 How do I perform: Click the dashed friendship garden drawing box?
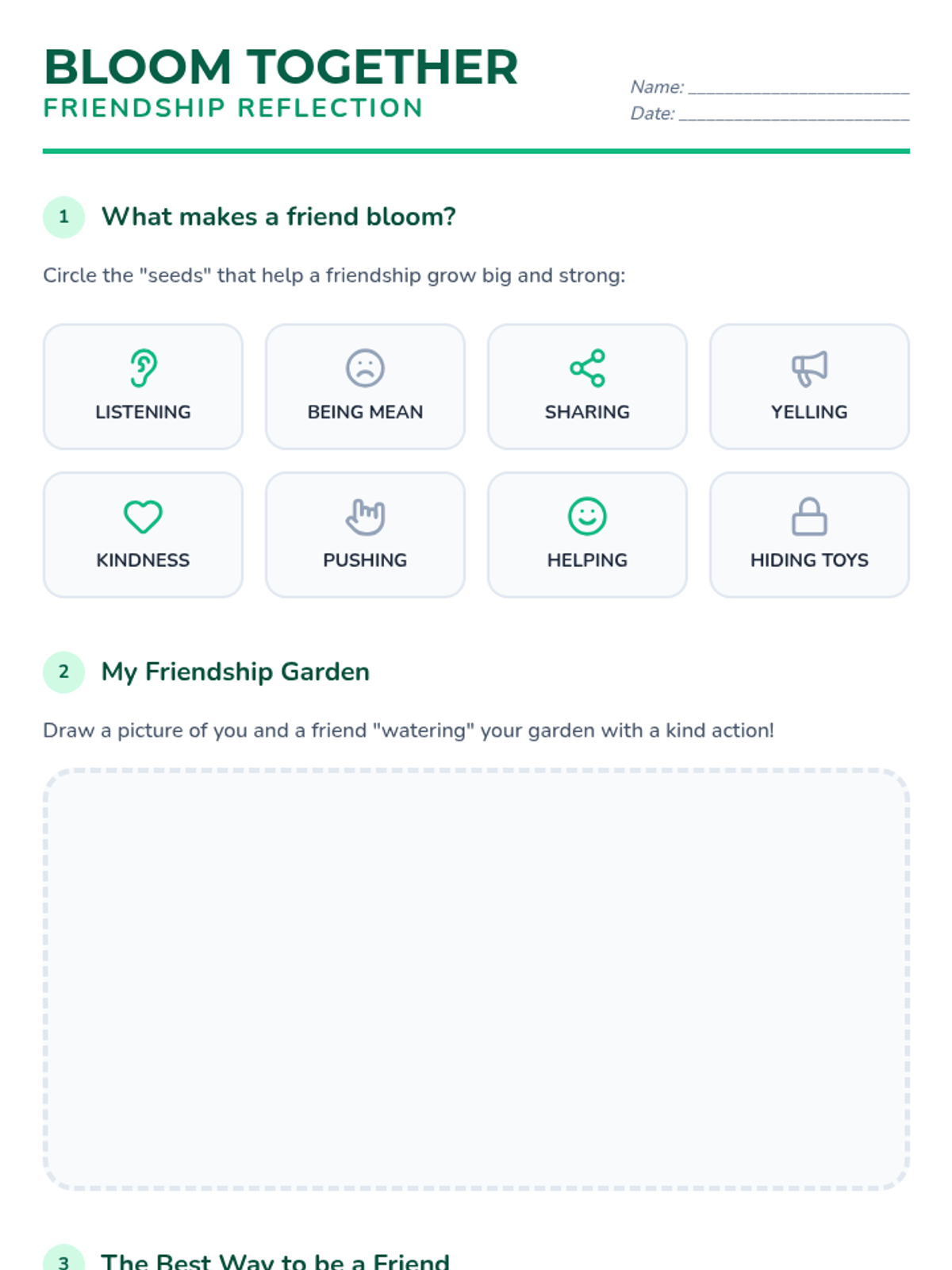(x=476, y=979)
